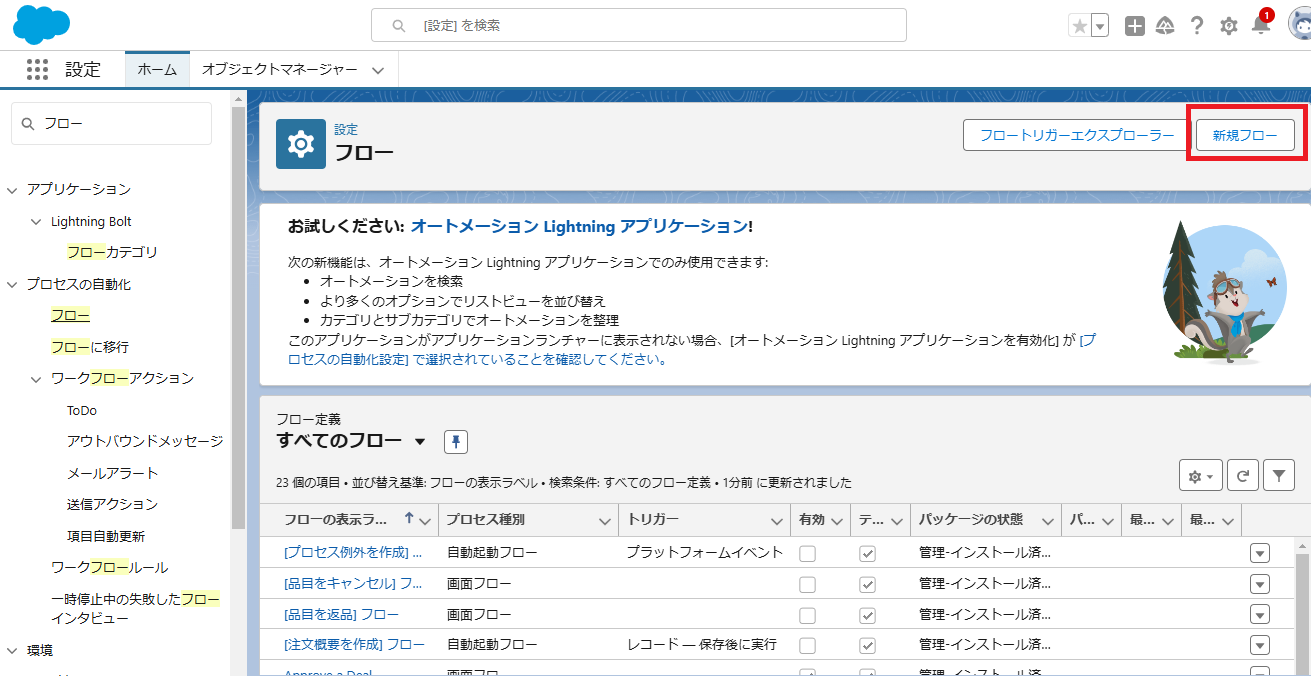Open トリガー column header menu chevron
Viewport: 1311px width, 676px height.
click(x=777, y=521)
